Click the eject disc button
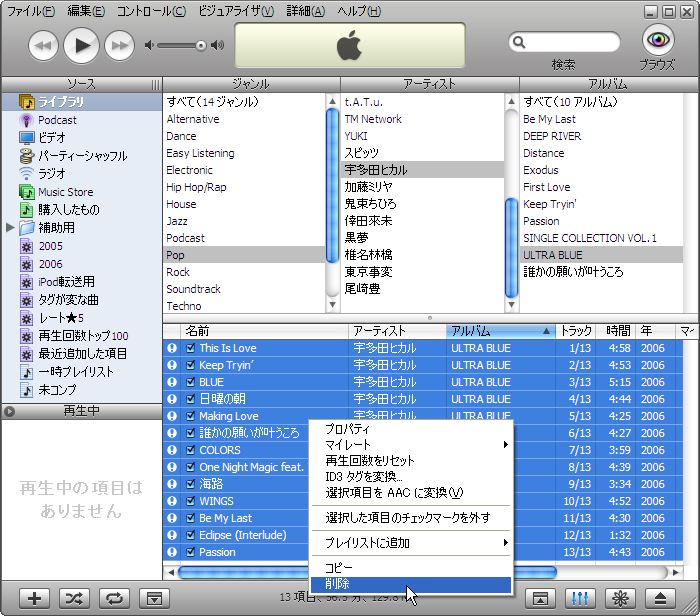700x616 pixels. 660,599
